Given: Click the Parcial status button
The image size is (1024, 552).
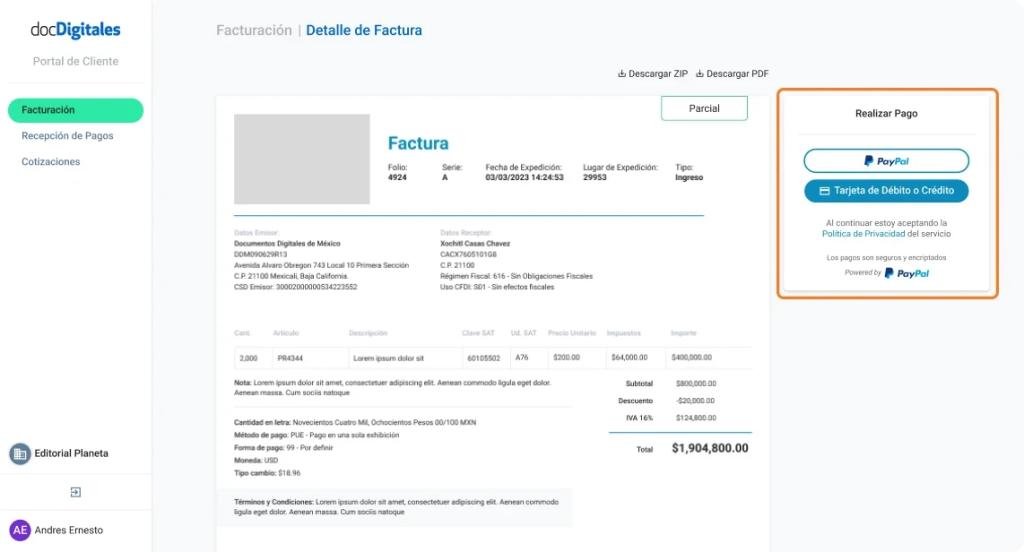Looking at the screenshot, I should (704, 108).
